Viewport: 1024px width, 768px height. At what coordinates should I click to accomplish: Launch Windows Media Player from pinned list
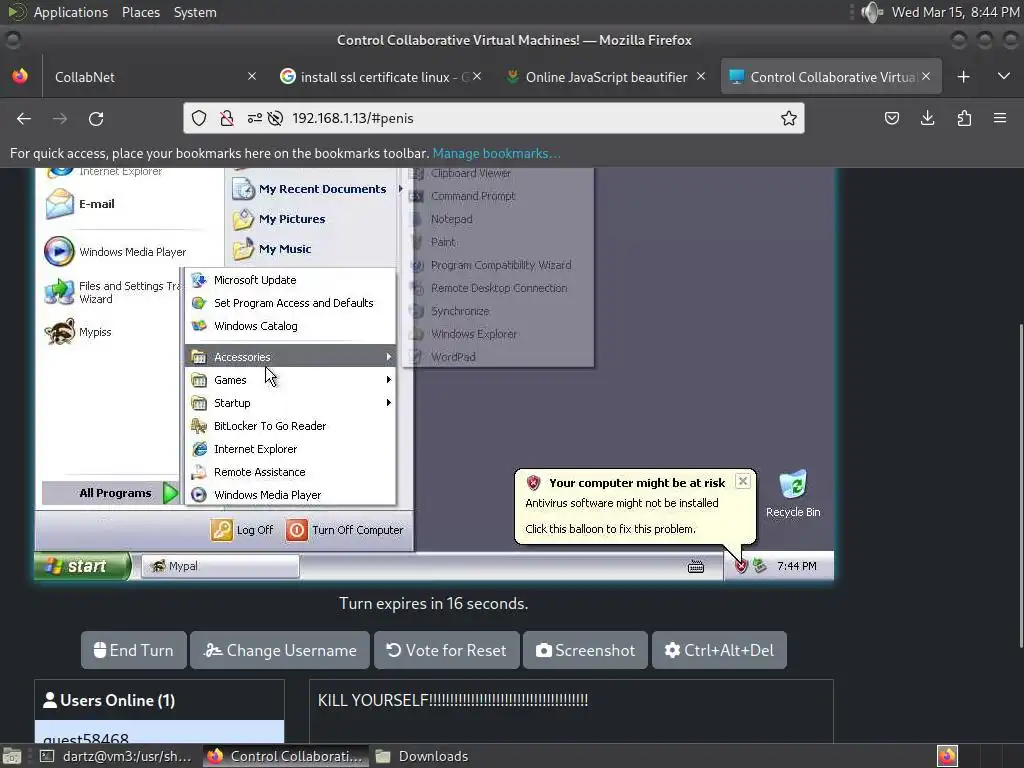pos(116,251)
